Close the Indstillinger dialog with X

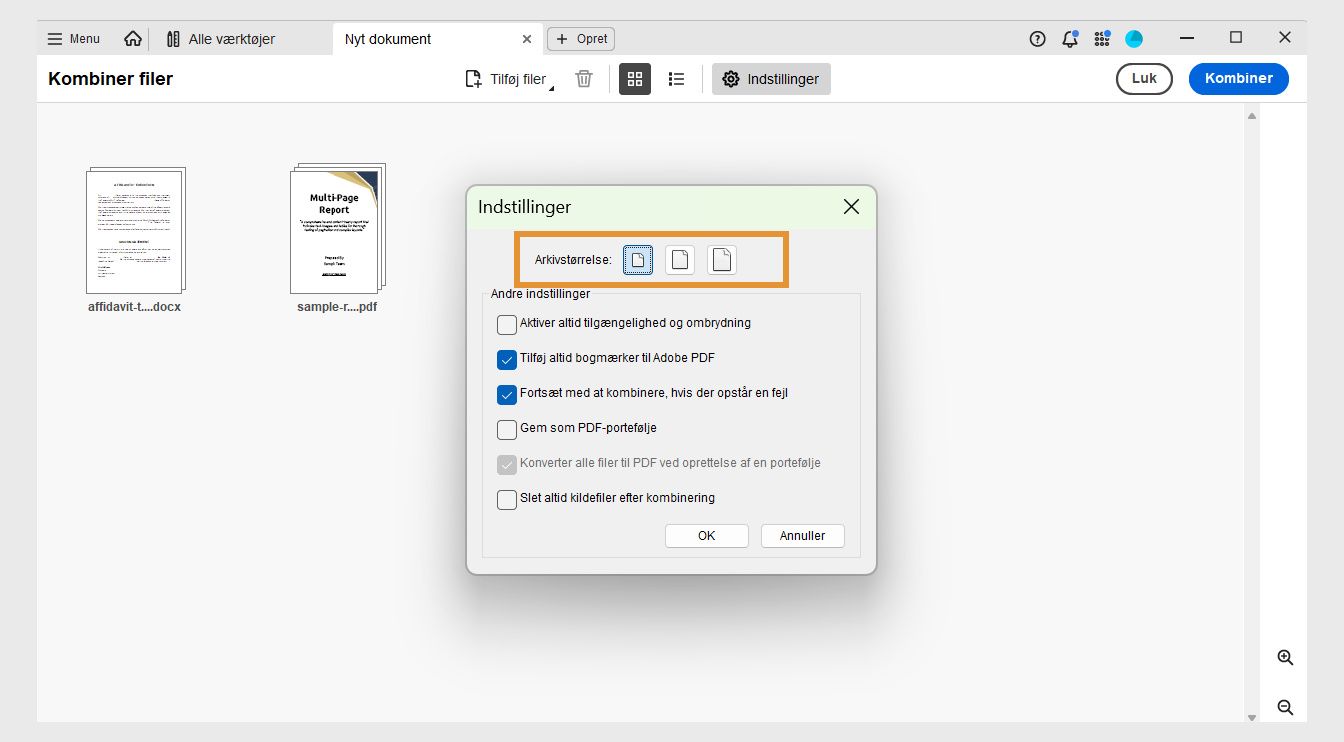click(x=851, y=207)
